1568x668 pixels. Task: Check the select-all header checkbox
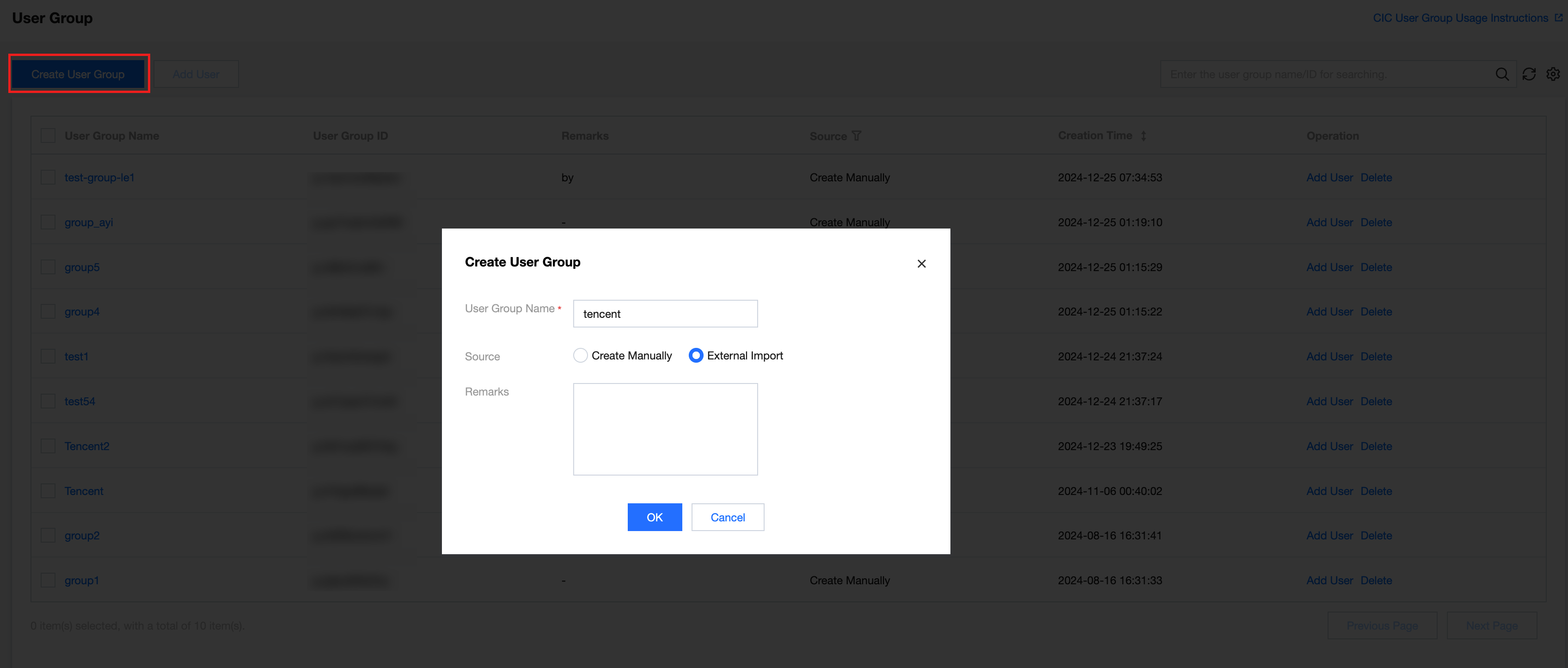(x=48, y=136)
